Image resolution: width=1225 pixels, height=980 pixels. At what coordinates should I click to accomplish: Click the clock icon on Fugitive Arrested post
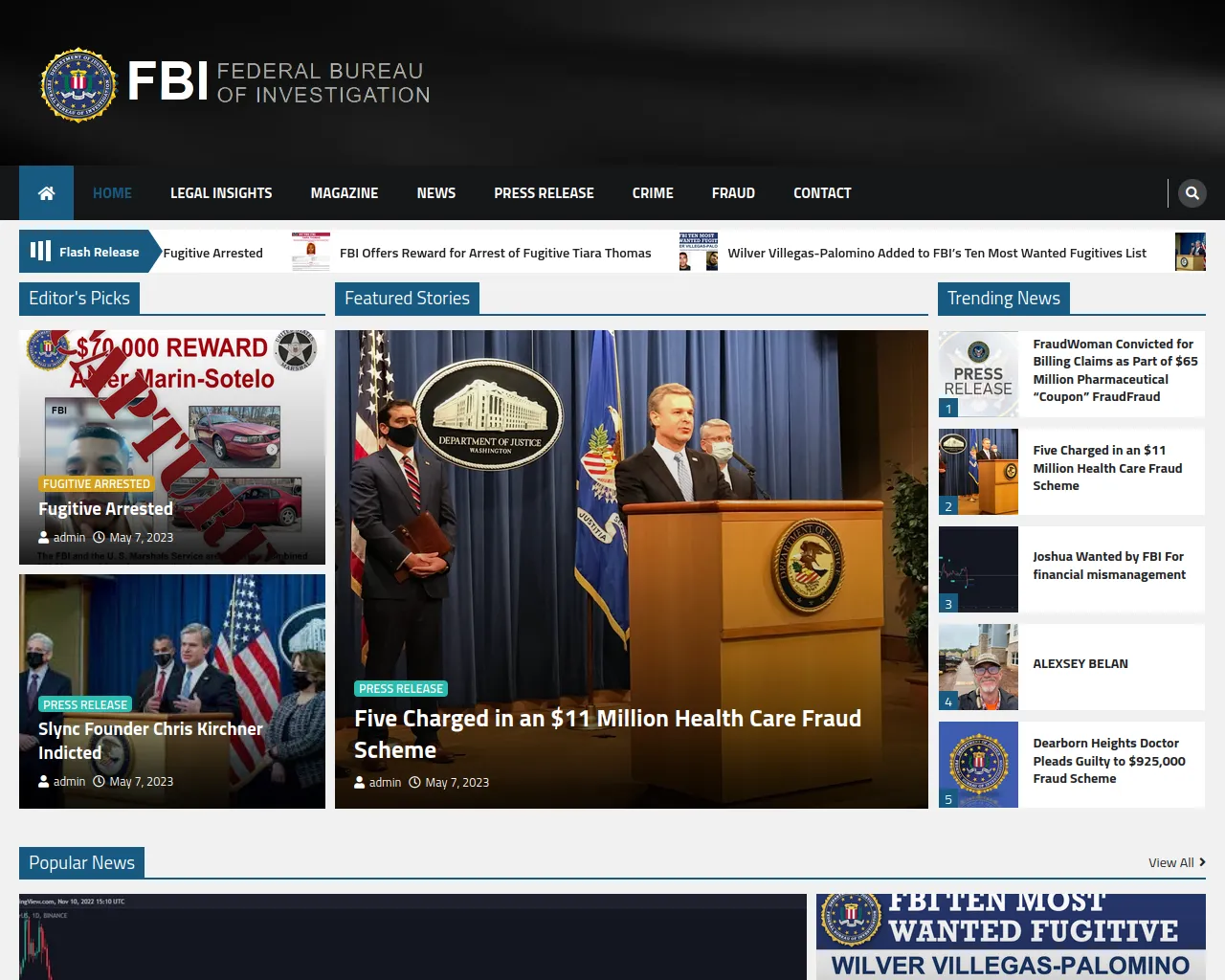click(99, 538)
